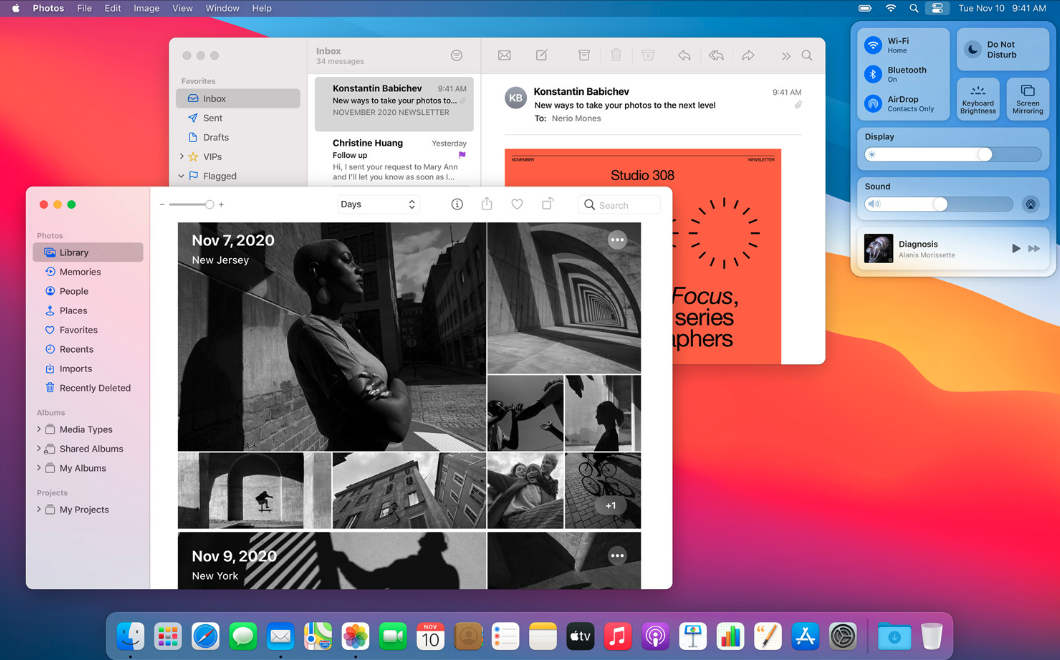The width and height of the screenshot is (1060, 660).
Task: Open the Window menu
Action: click(222, 8)
